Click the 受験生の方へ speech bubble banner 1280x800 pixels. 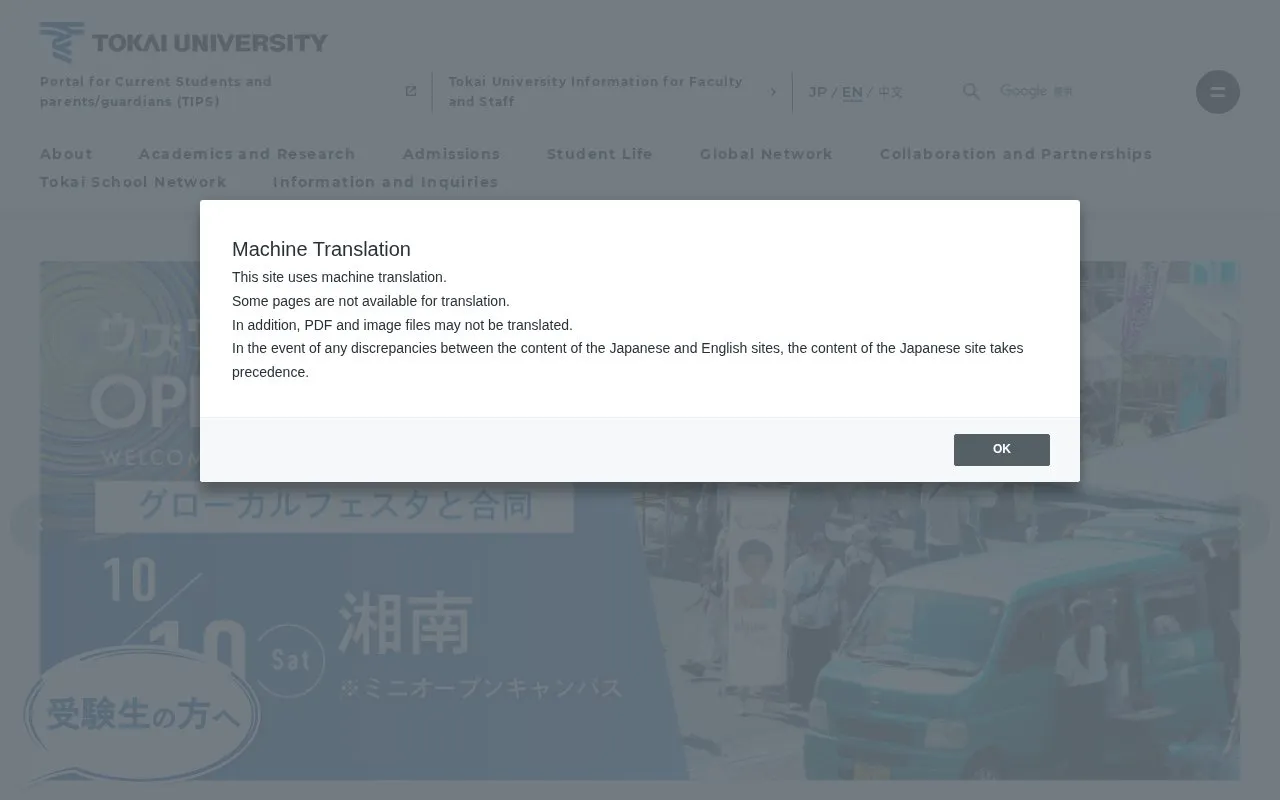pyautogui.click(x=142, y=715)
